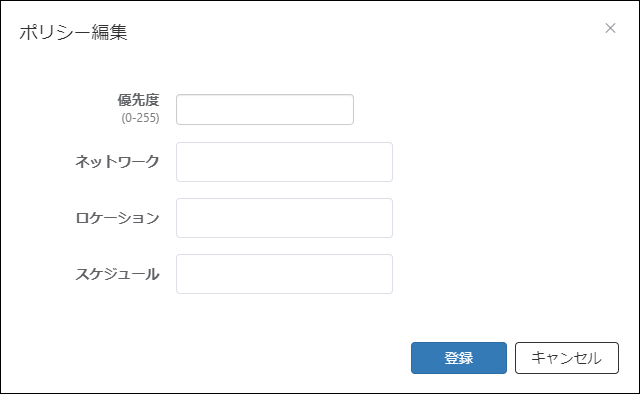Activate the schedule selection box
640x394 pixels.
284,274
